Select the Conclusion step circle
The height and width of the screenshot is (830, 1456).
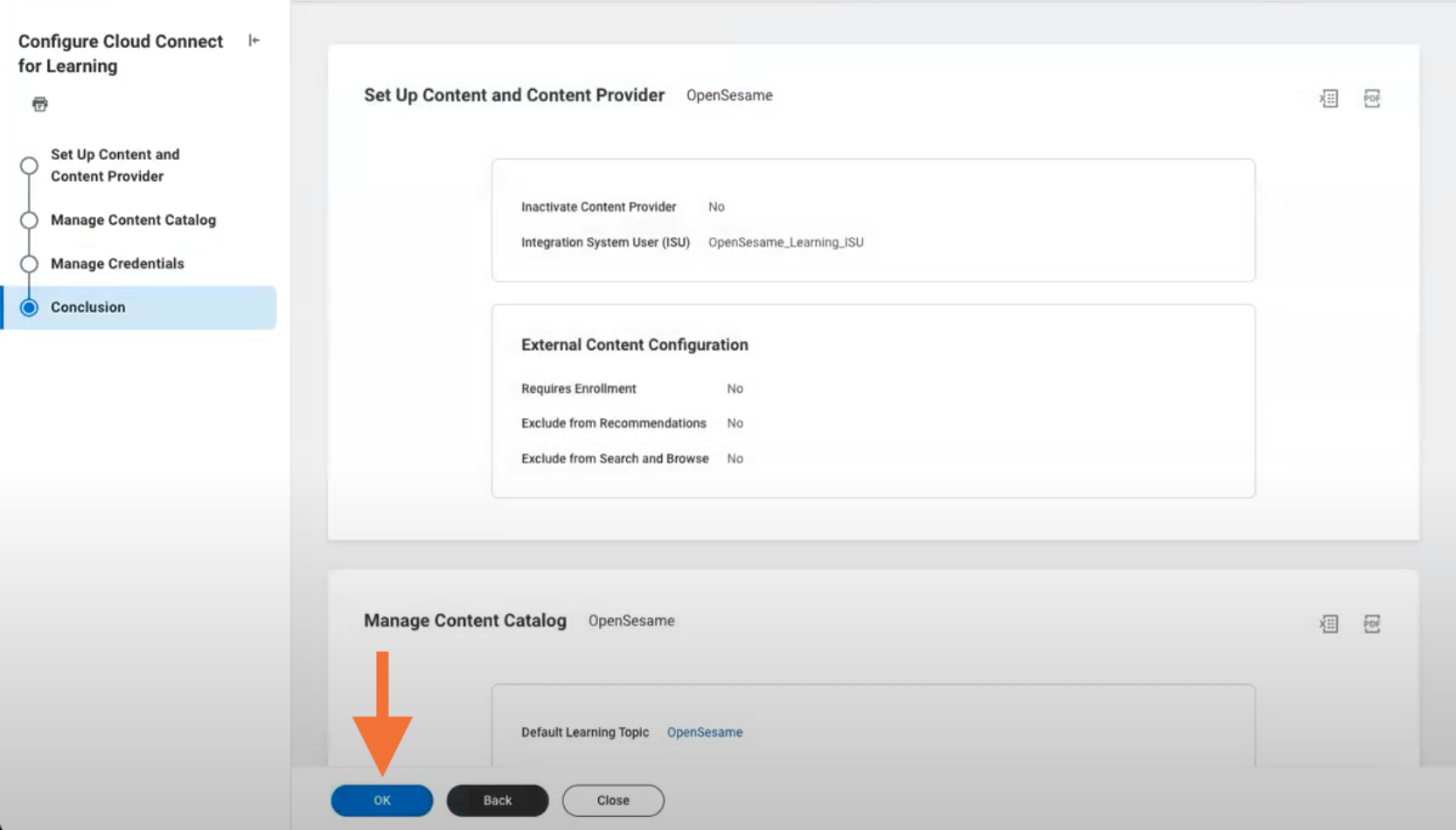29,307
